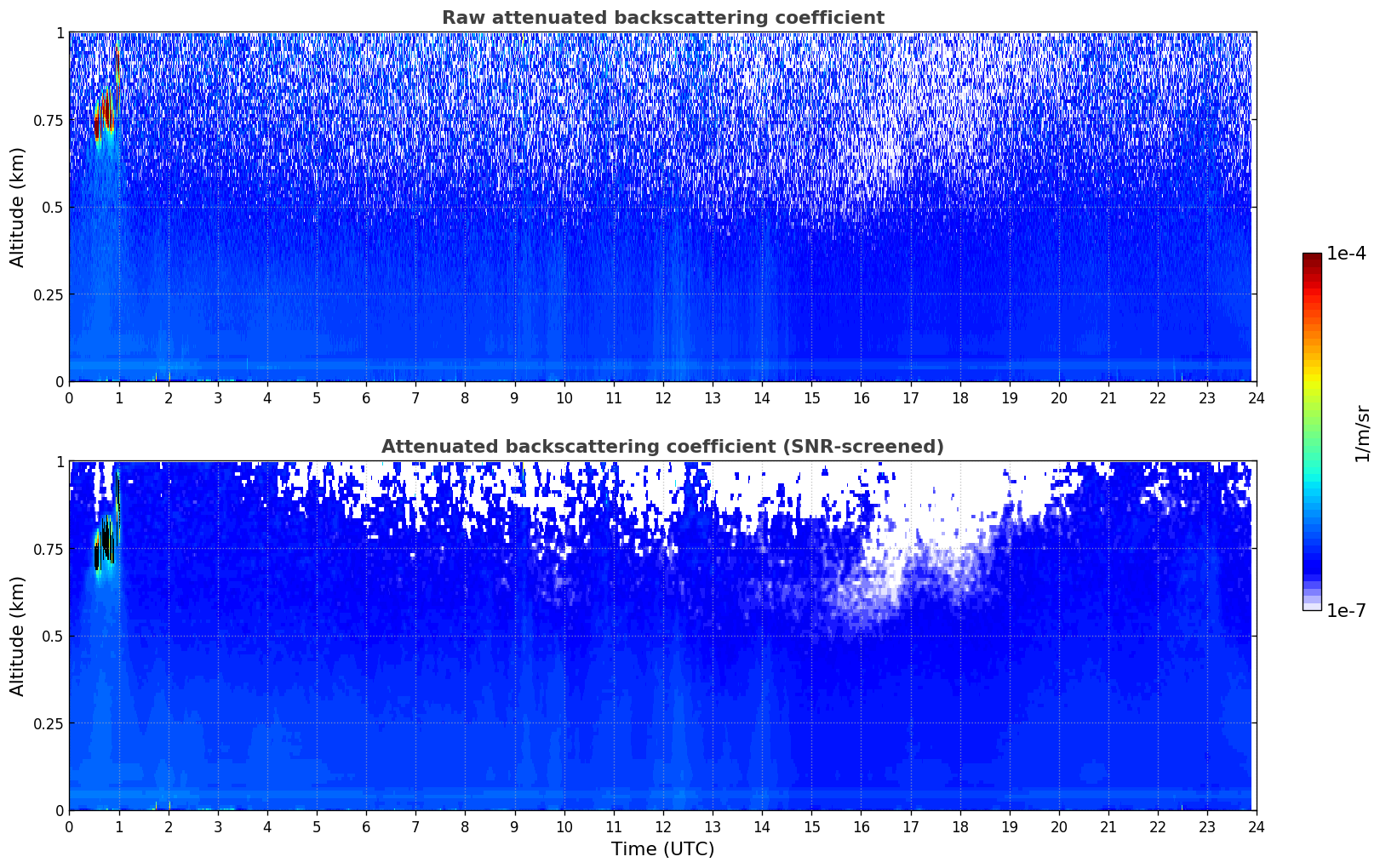Click hour 3 tick label under lower plot
This screenshot has height=868, width=1380.
(218, 826)
